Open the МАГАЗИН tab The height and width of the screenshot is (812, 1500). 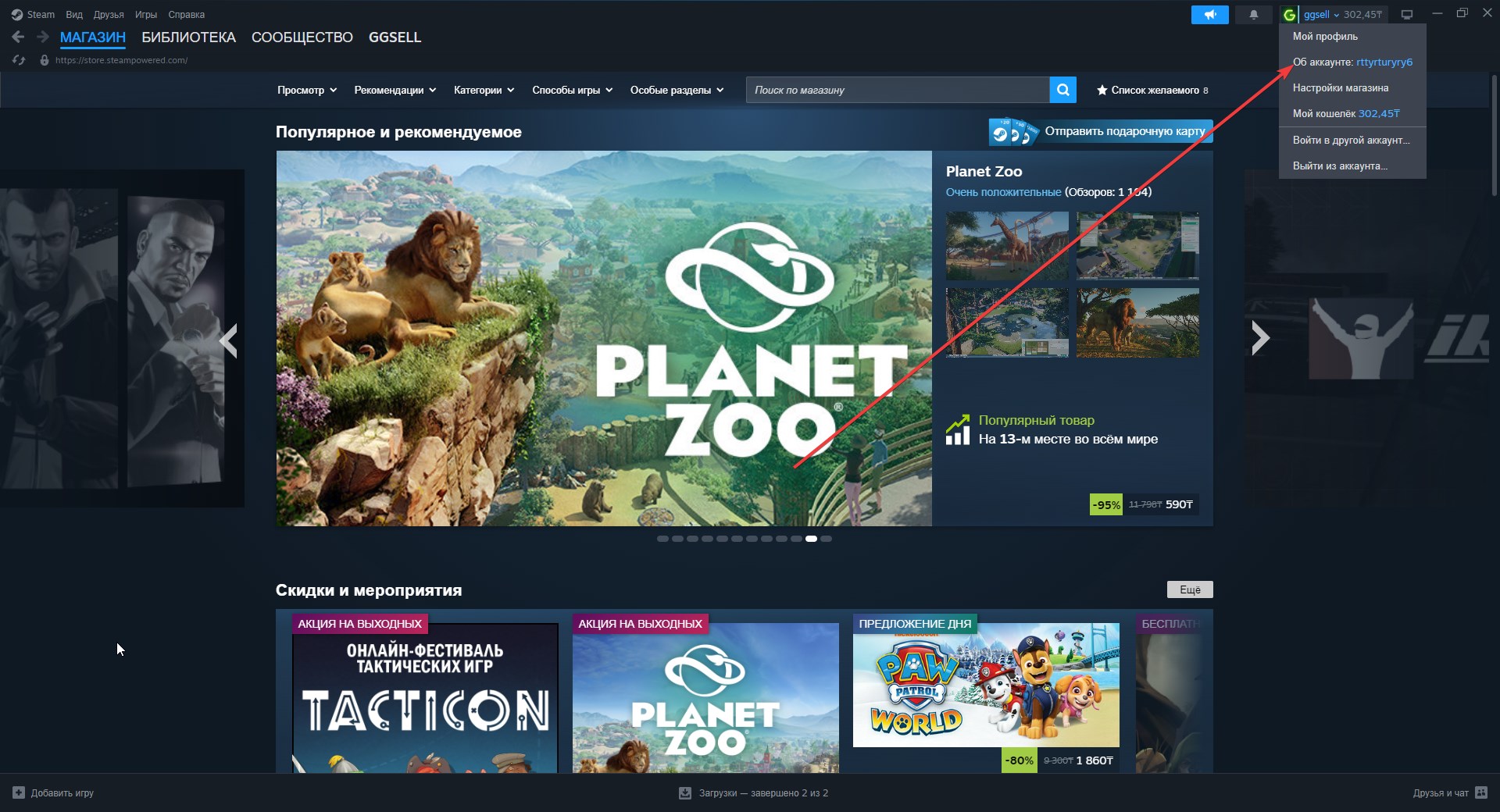point(93,37)
